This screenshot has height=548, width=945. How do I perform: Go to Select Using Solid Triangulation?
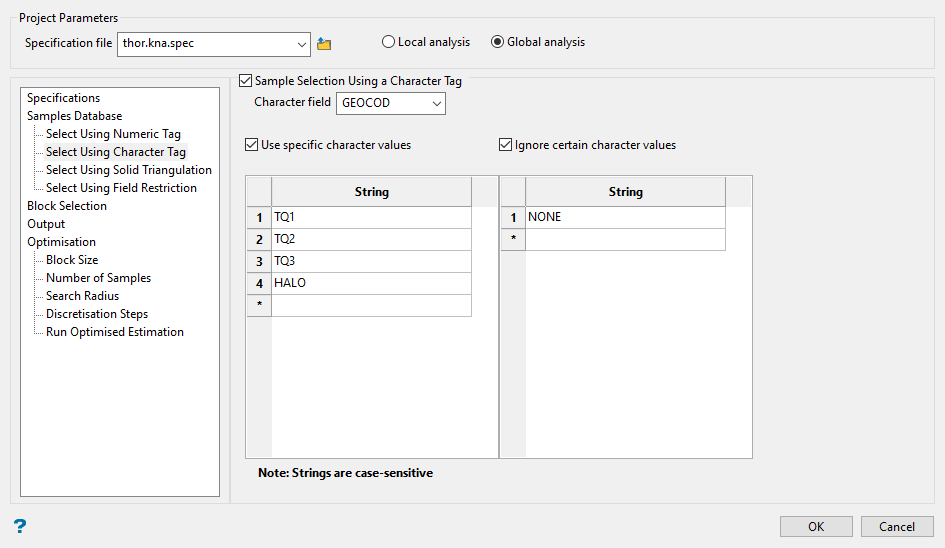[x=128, y=170]
